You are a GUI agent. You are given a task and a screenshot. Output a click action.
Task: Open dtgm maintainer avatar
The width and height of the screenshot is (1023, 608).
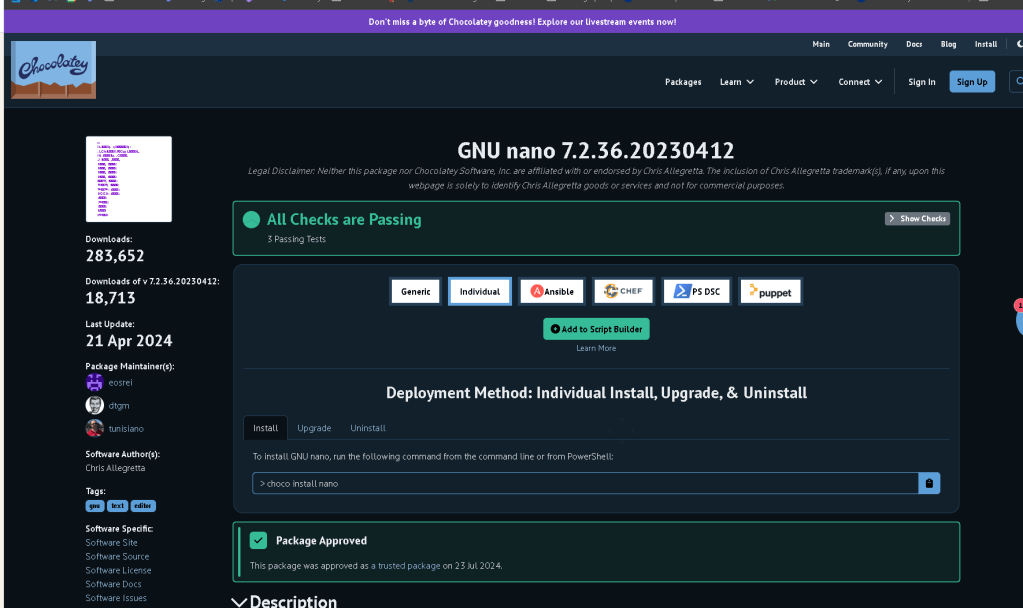click(95, 405)
